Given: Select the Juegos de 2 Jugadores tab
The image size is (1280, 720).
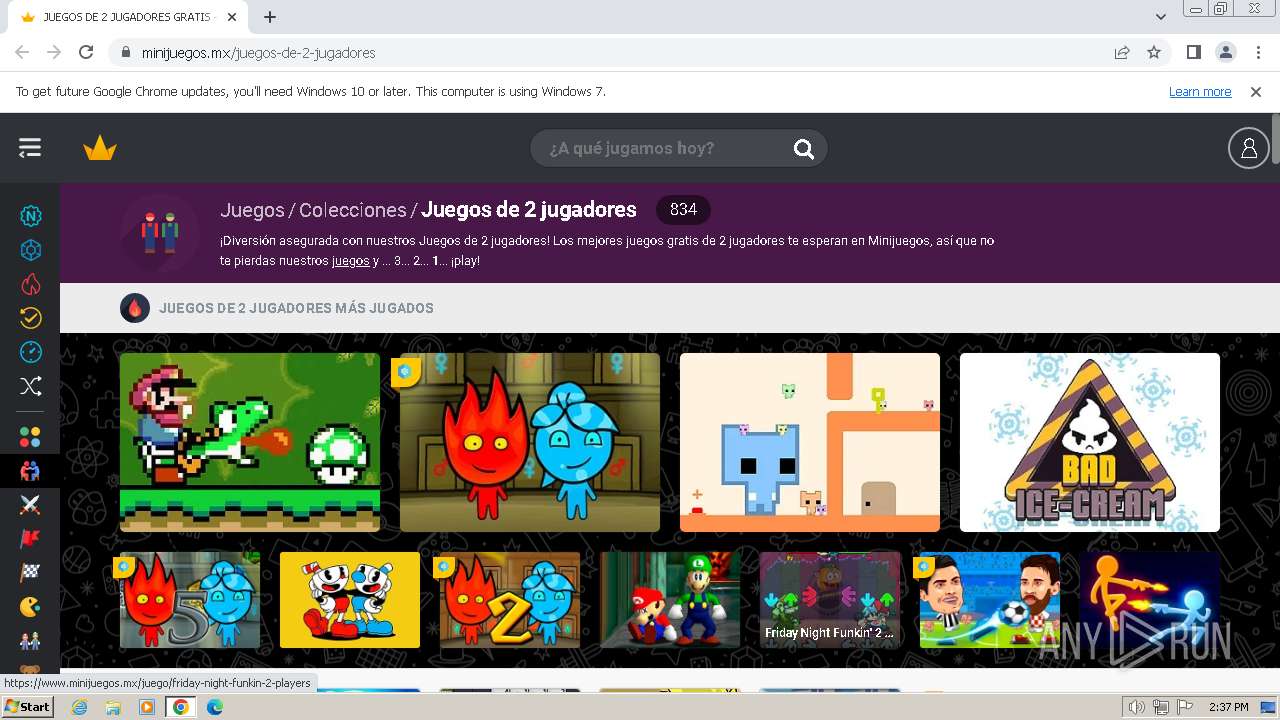Looking at the screenshot, I should point(128,17).
